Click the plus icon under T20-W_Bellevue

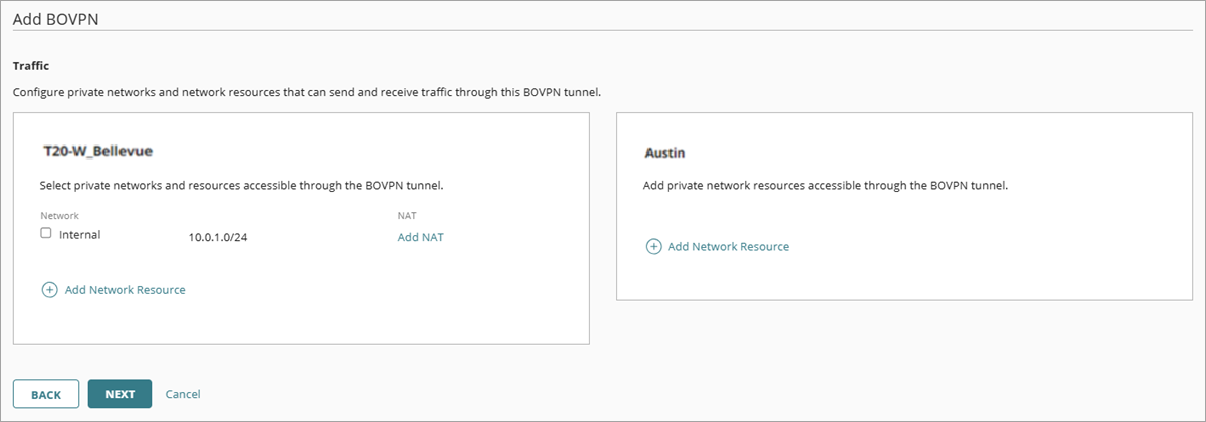49,290
